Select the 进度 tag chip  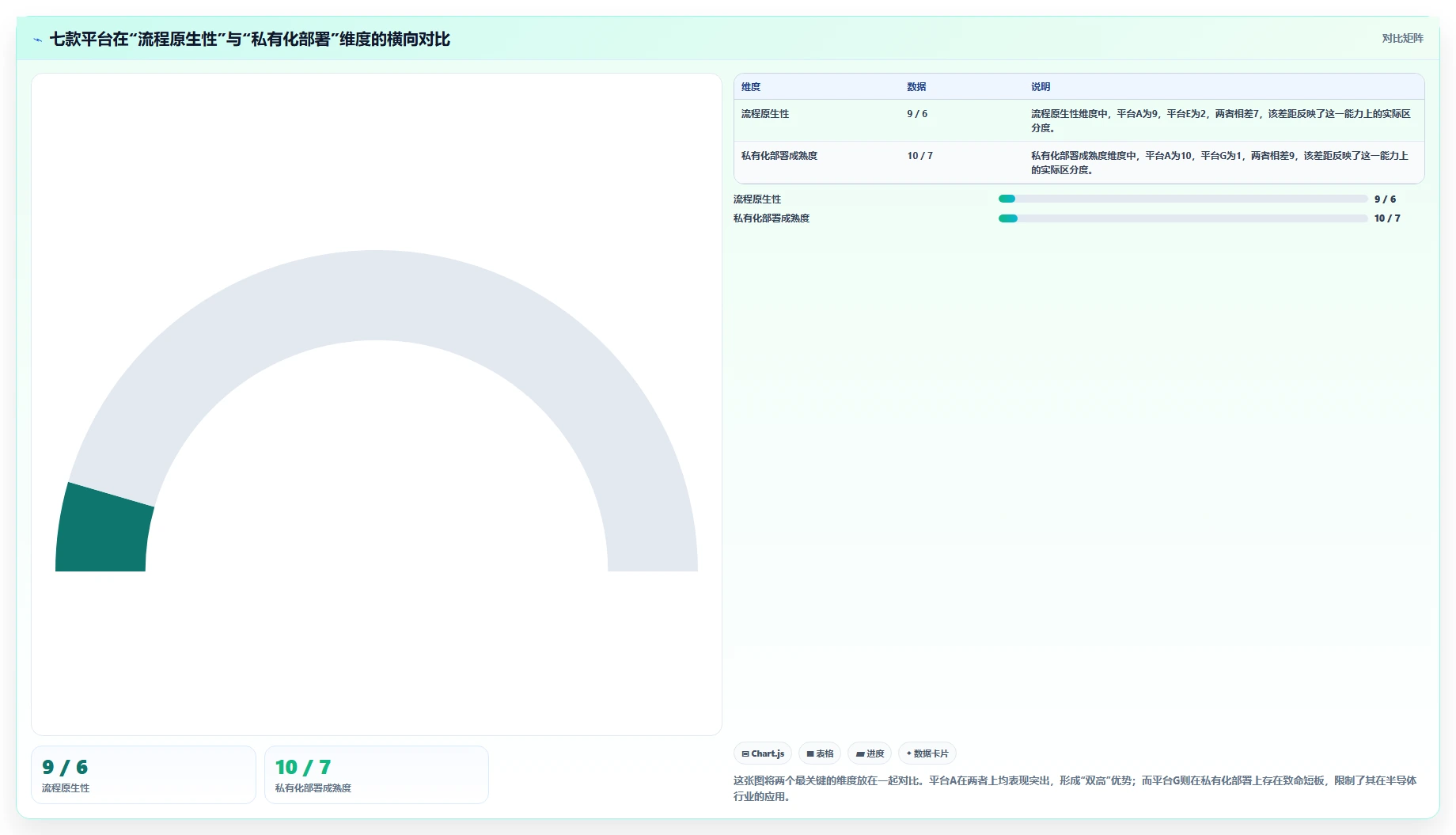(870, 753)
